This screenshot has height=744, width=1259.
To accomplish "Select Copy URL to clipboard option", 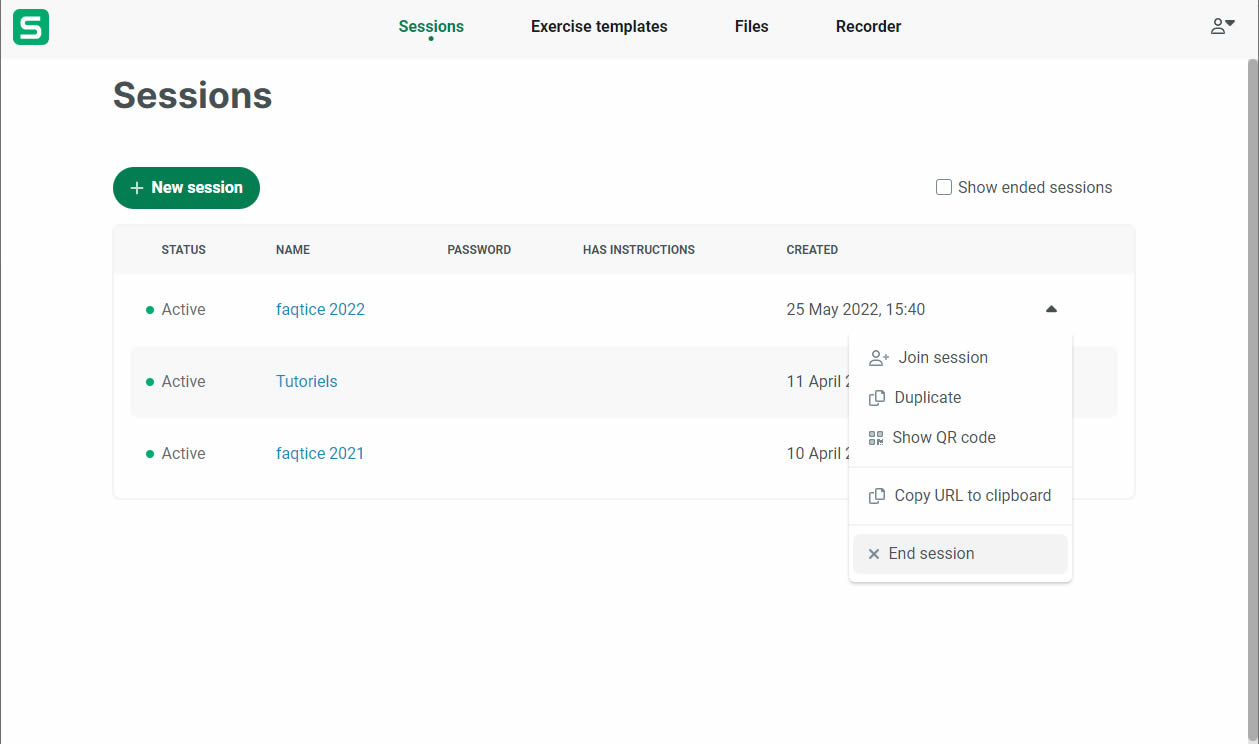I will click(x=972, y=496).
